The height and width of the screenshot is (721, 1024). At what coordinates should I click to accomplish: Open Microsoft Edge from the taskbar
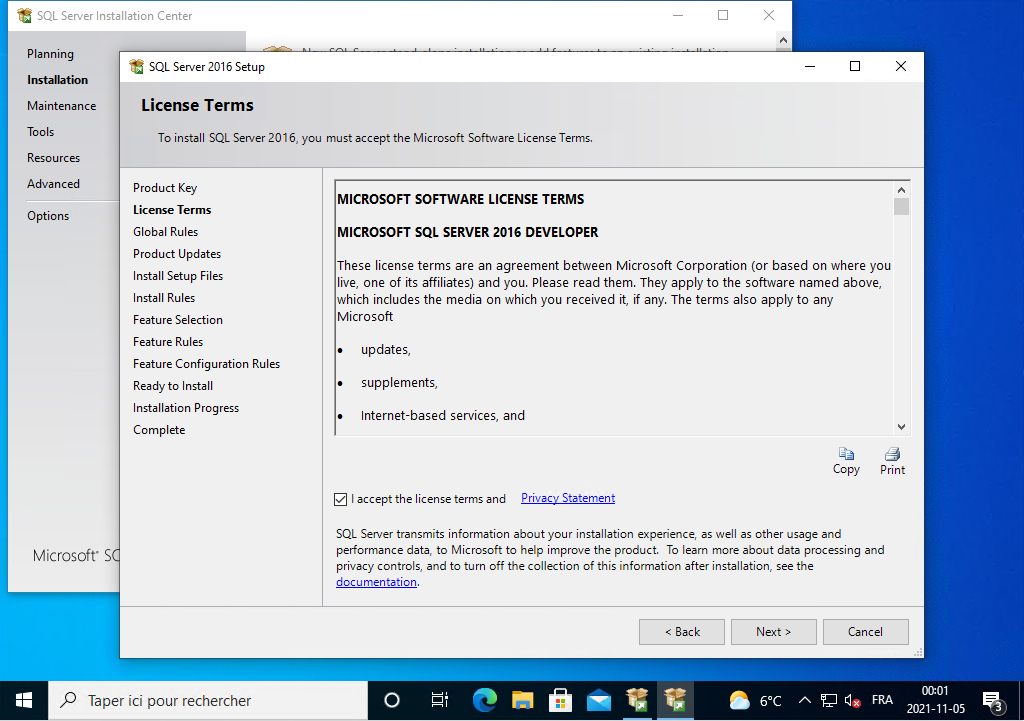tap(484, 700)
